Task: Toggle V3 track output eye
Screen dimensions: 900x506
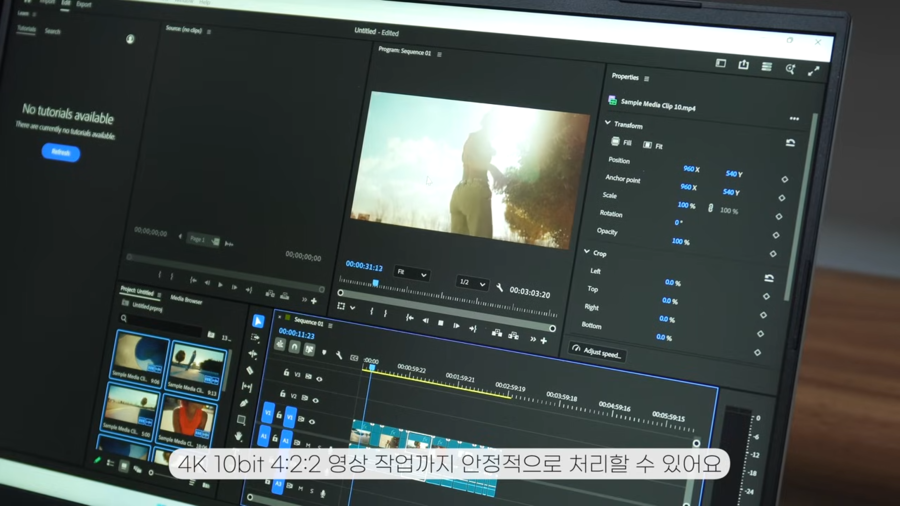Action: click(319, 379)
